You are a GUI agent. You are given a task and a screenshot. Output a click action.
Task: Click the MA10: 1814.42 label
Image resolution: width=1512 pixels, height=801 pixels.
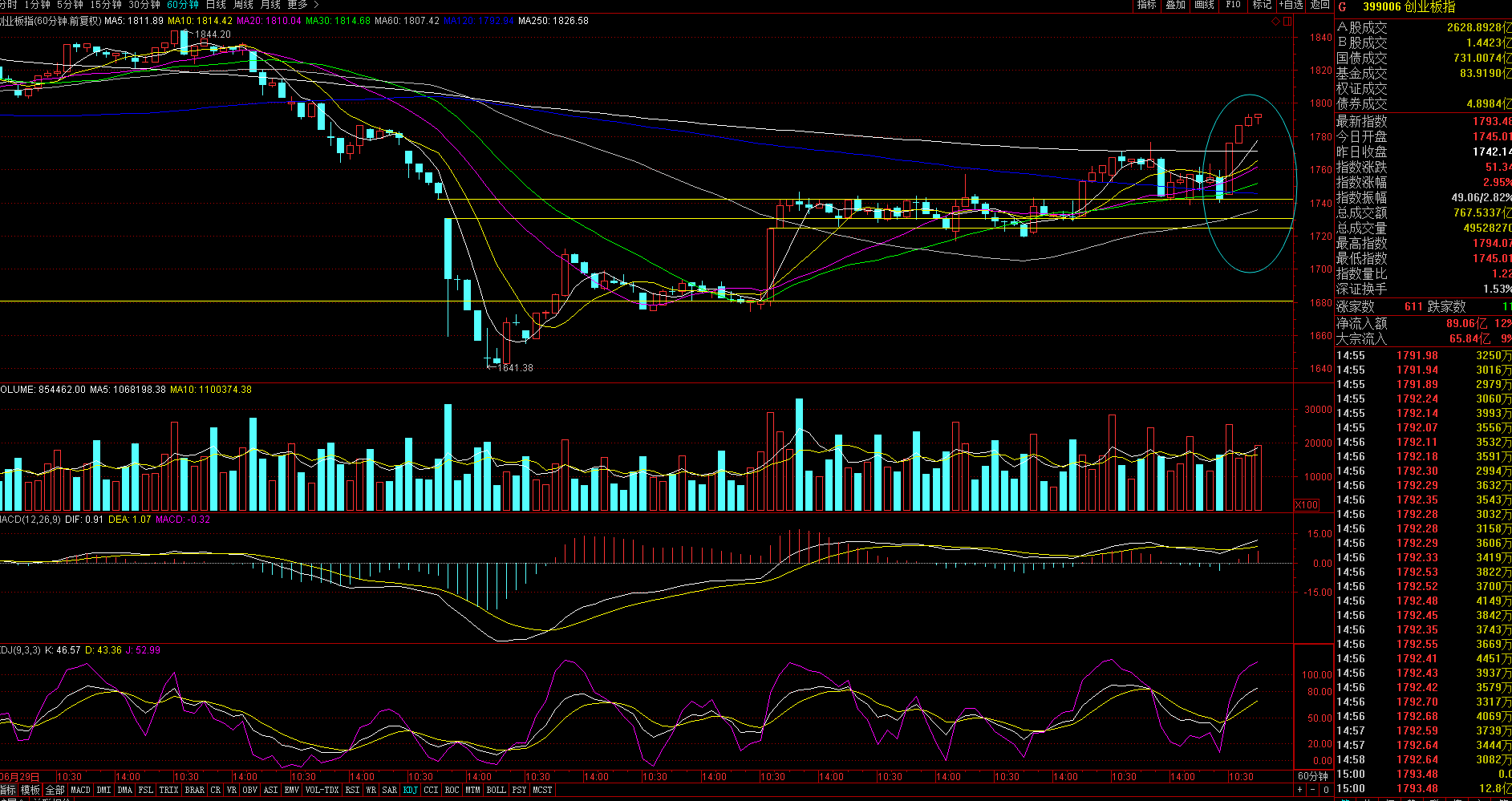click(x=201, y=21)
